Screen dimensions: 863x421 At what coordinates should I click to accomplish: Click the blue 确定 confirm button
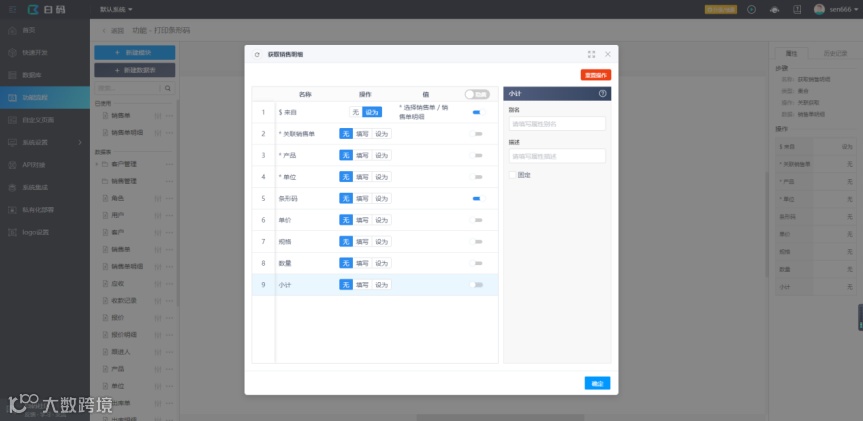pos(597,383)
